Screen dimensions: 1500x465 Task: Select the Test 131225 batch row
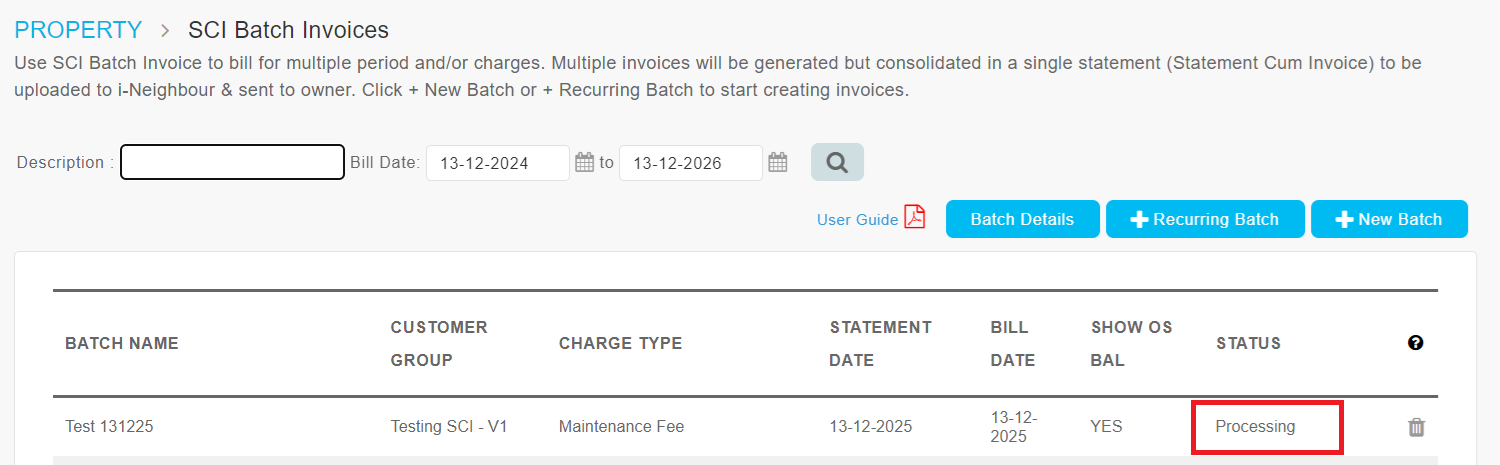[109, 427]
